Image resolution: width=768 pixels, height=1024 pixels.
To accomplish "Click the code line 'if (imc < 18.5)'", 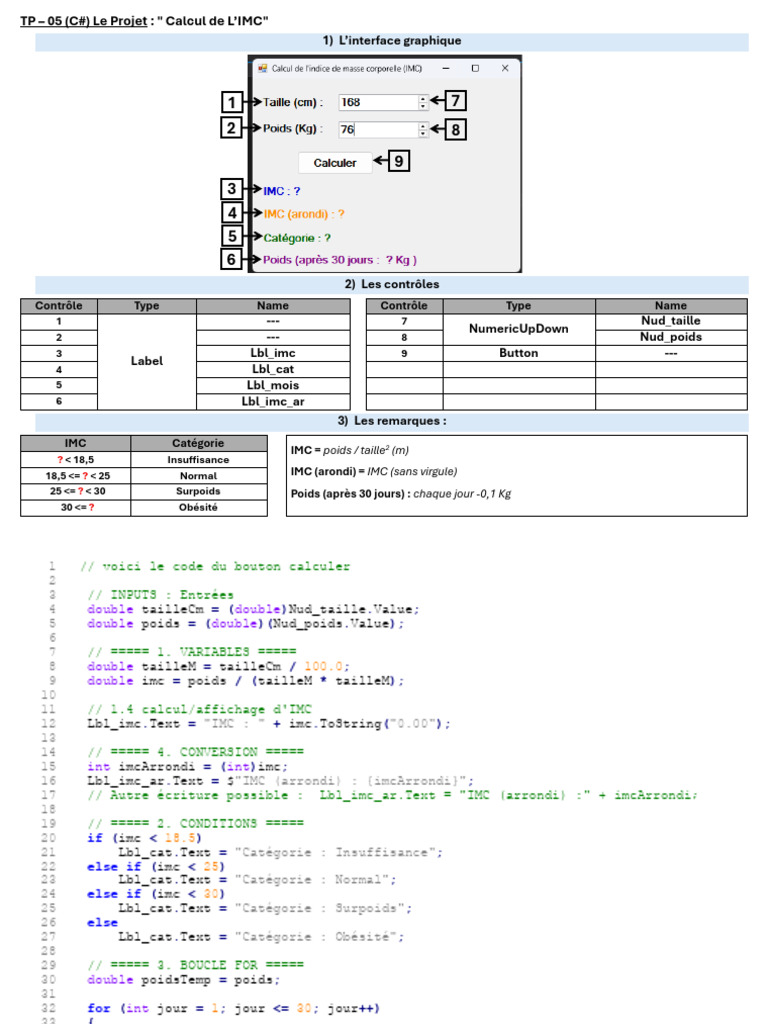I will click(144, 837).
